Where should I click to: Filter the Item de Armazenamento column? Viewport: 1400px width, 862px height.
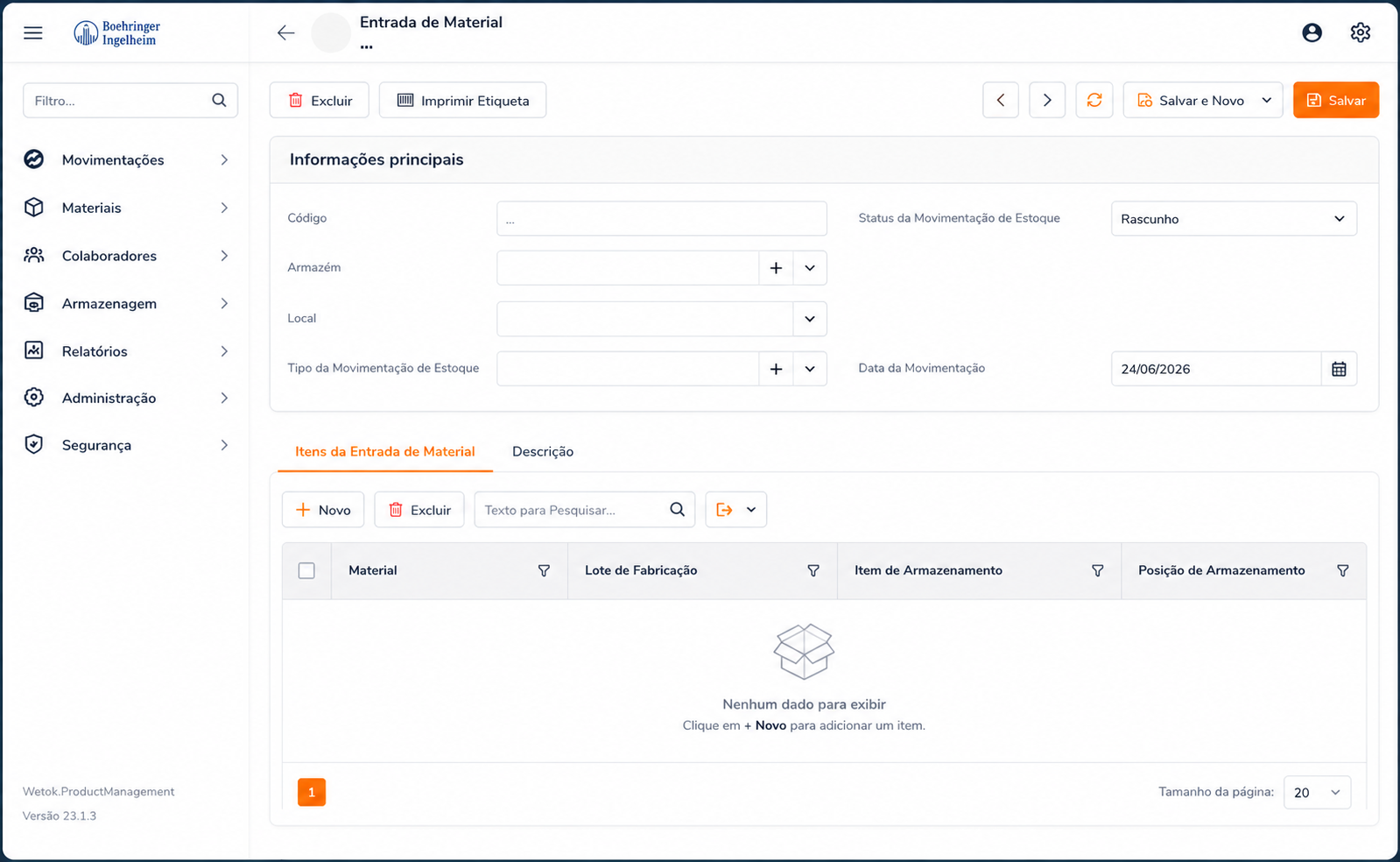click(x=1097, y=570)
